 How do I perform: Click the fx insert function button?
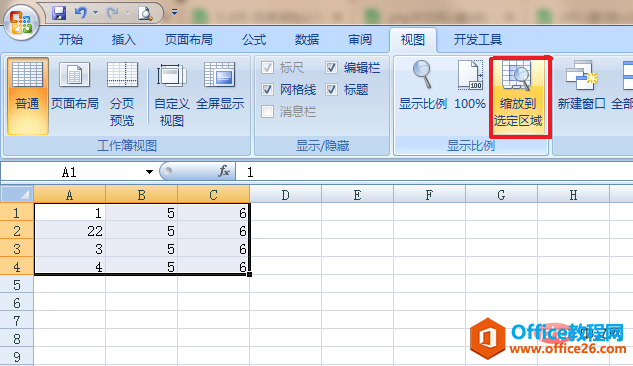pos(224,172)
